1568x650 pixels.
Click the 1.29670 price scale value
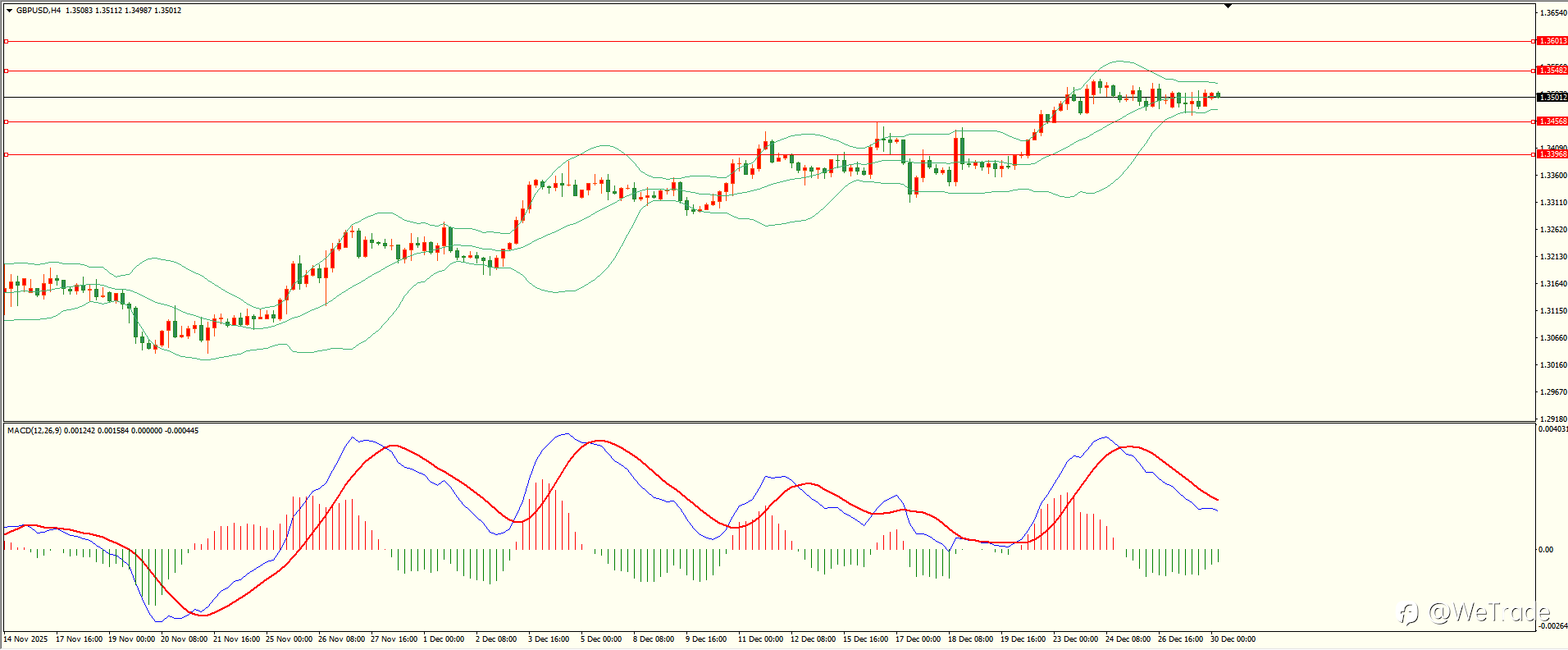click(1553, 392)
